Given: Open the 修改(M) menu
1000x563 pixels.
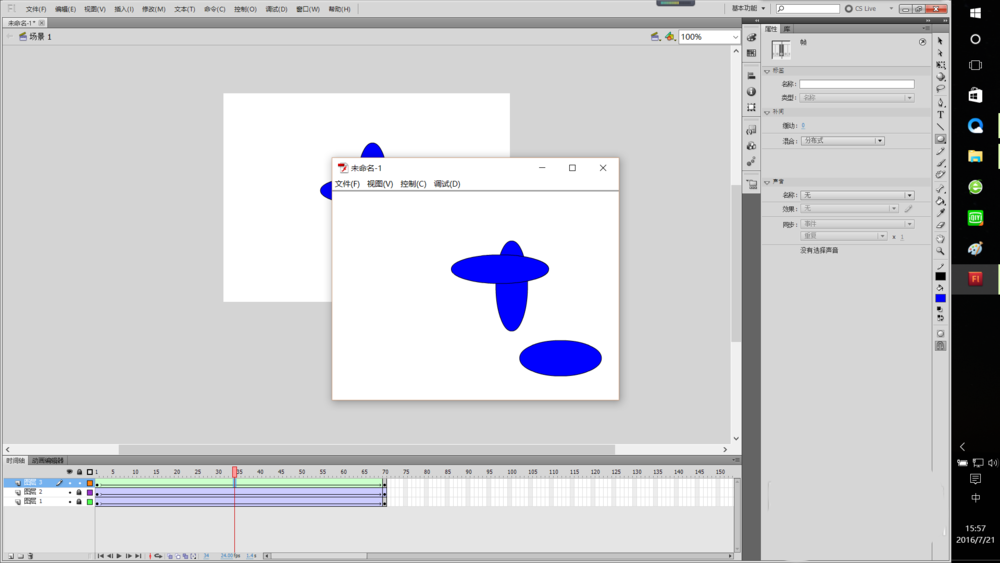Looking at the screenshot, I should [x=153, y=9].
